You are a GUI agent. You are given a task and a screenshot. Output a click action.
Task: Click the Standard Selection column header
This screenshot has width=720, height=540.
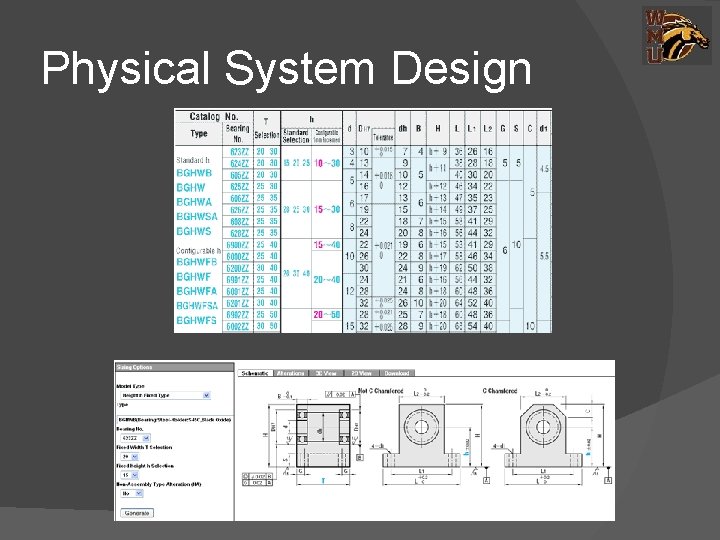(296, 136)
